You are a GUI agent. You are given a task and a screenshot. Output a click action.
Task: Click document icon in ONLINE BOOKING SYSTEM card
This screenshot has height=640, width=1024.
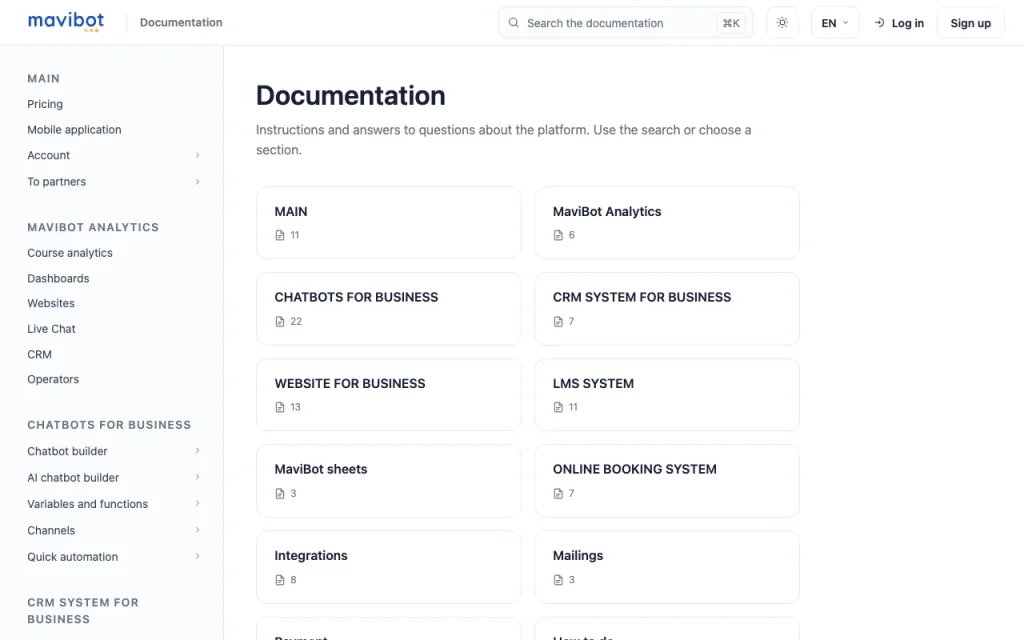coord(558,493)
